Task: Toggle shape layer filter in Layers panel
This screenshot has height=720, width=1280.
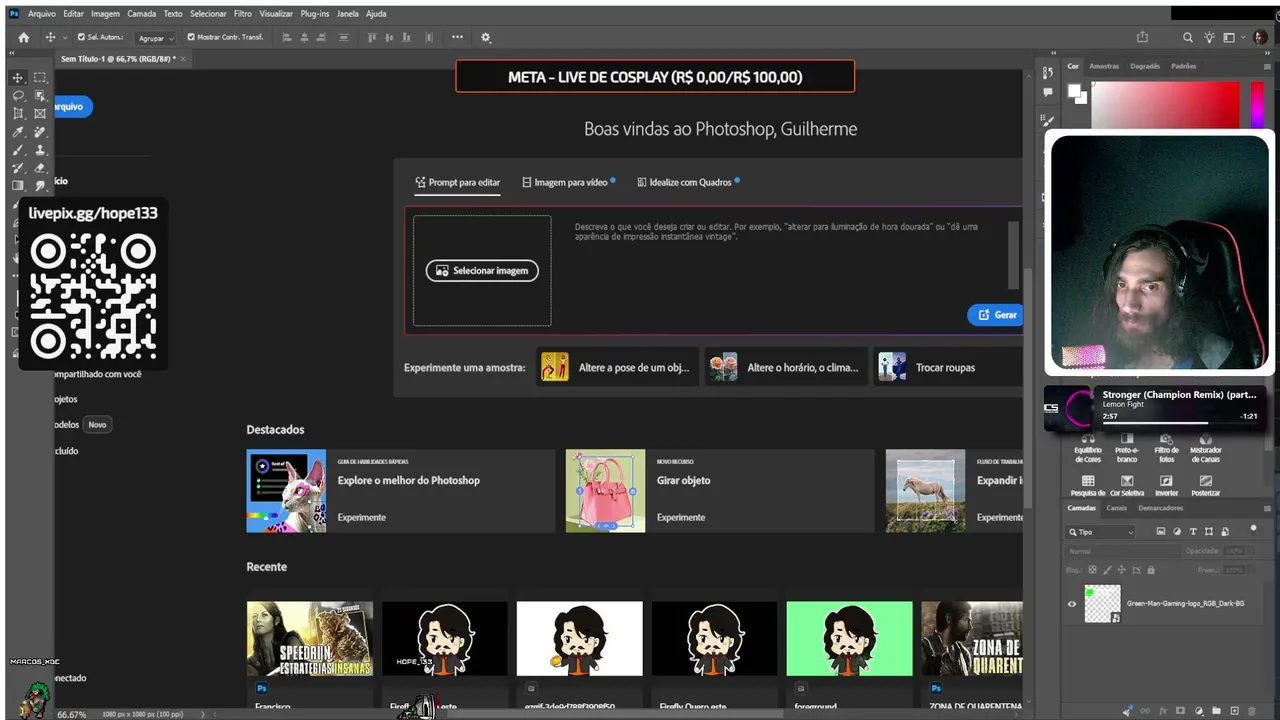Action: [1209, 532]
